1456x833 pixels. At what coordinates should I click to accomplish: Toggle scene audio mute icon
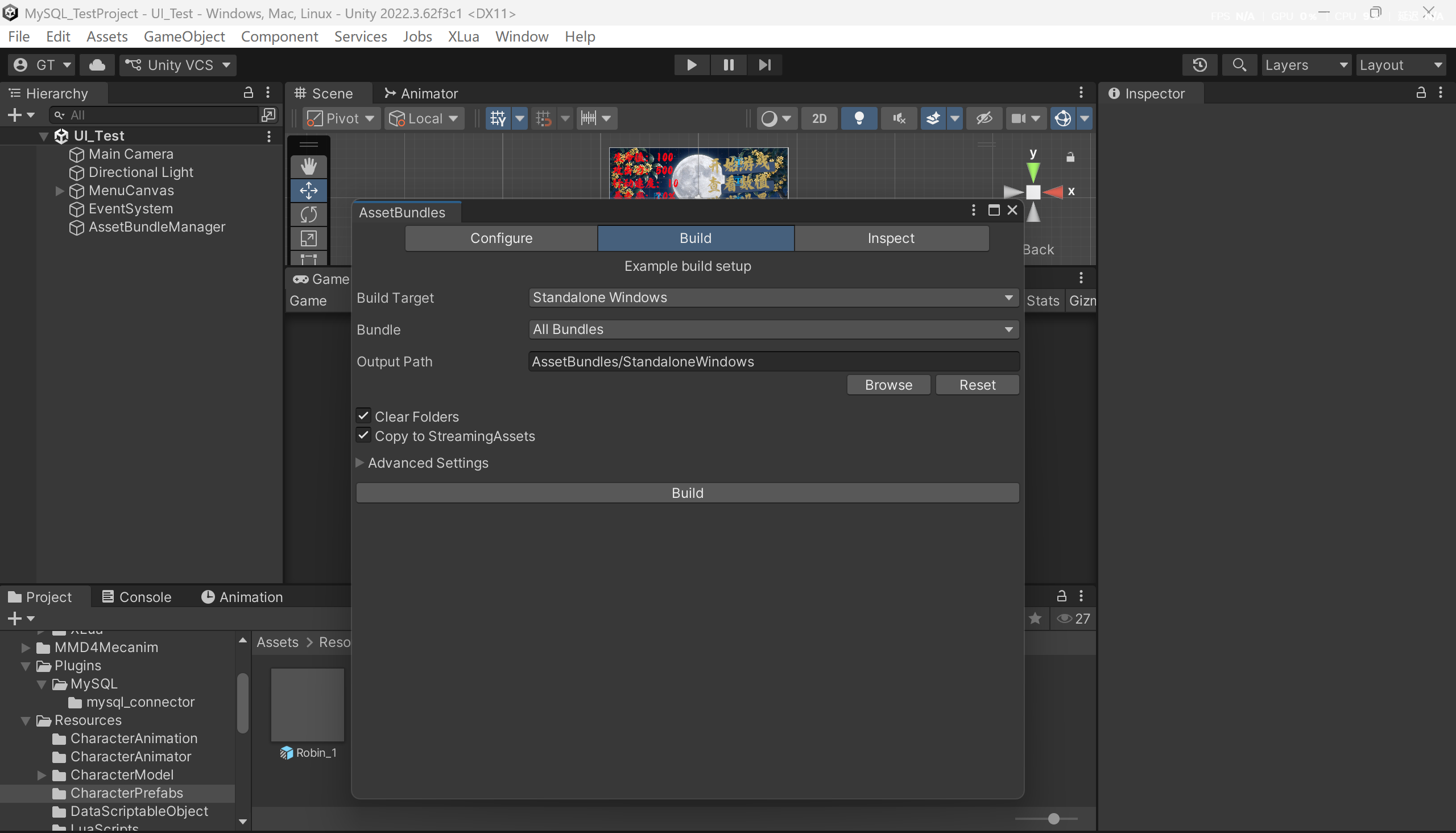coord(899,118)
